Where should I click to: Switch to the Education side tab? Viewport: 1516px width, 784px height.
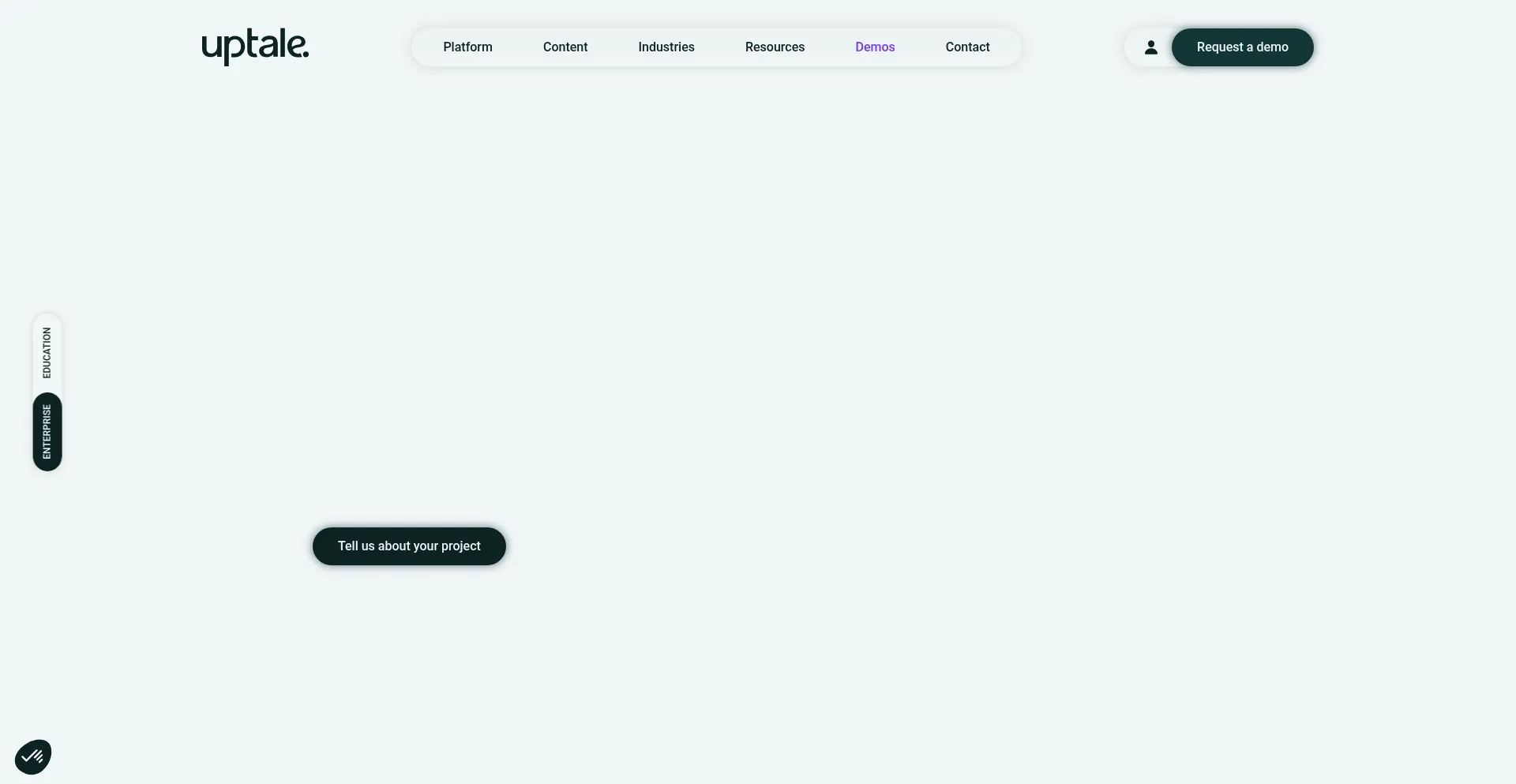point(47,353)
